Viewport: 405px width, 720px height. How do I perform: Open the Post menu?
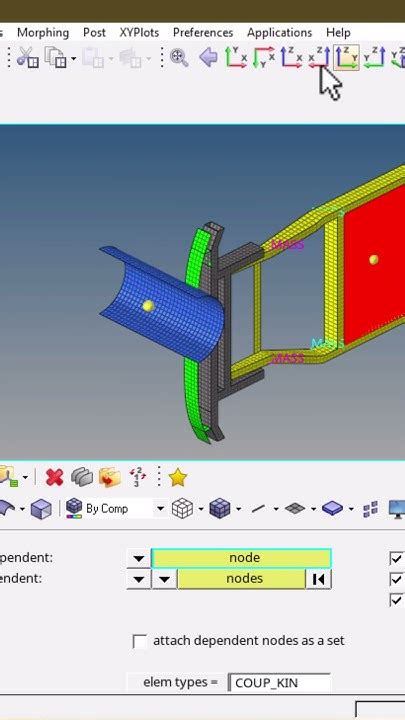click(94, 33)
